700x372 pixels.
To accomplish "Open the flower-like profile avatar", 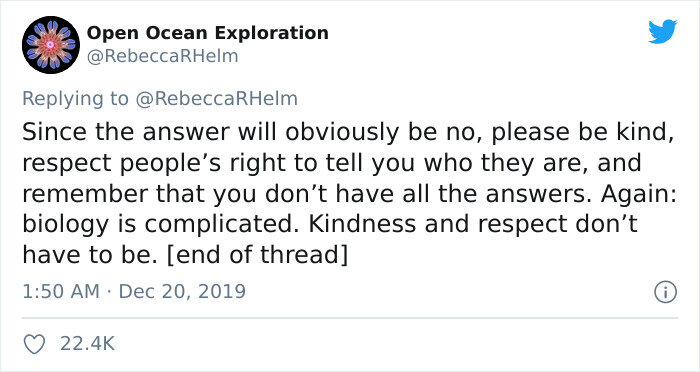I will [x=51, y=45].
